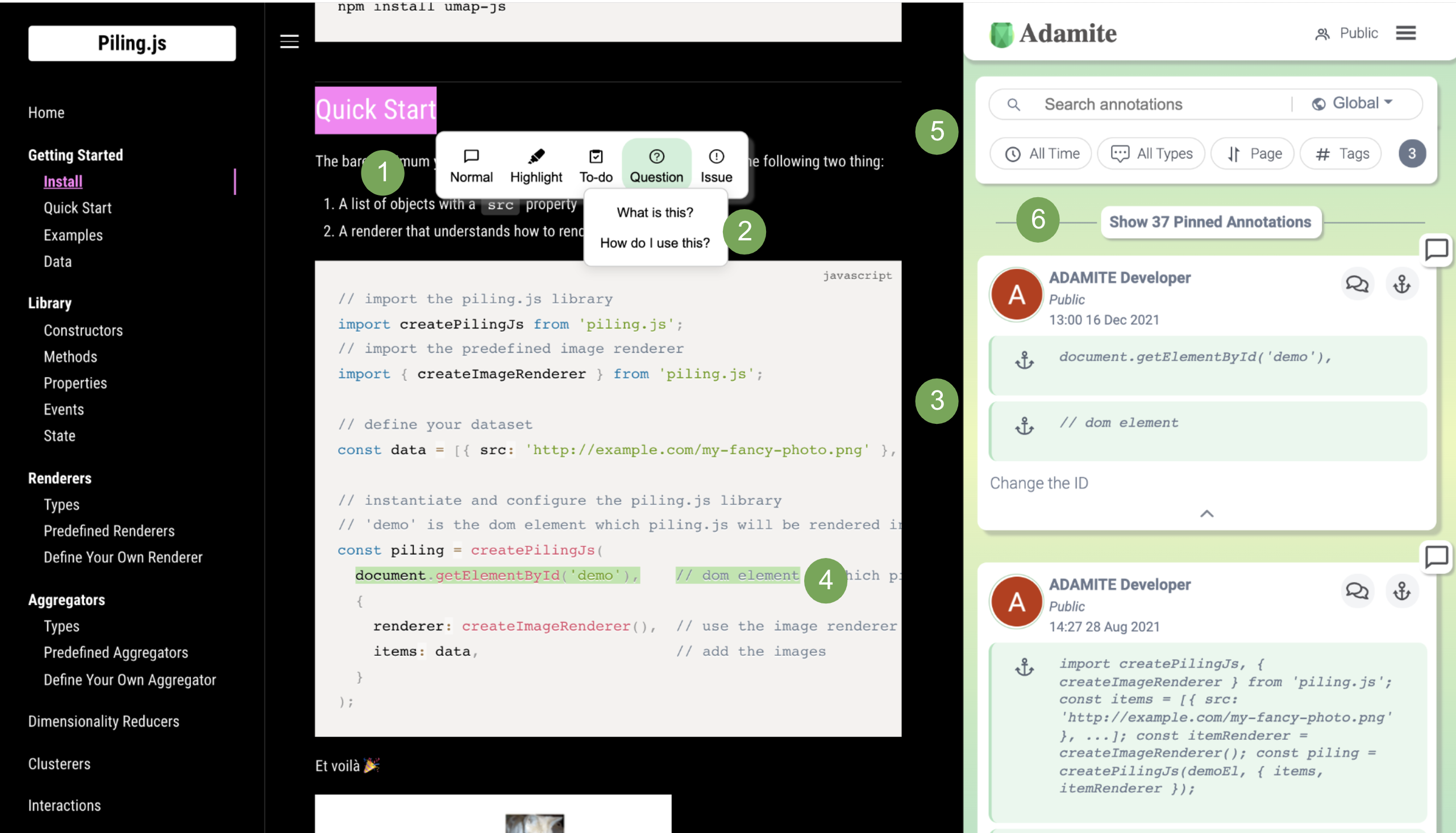This screenshot has width=1456, height=833.
Task: Select the Issue annotation type
Action: tap(716, 166)
